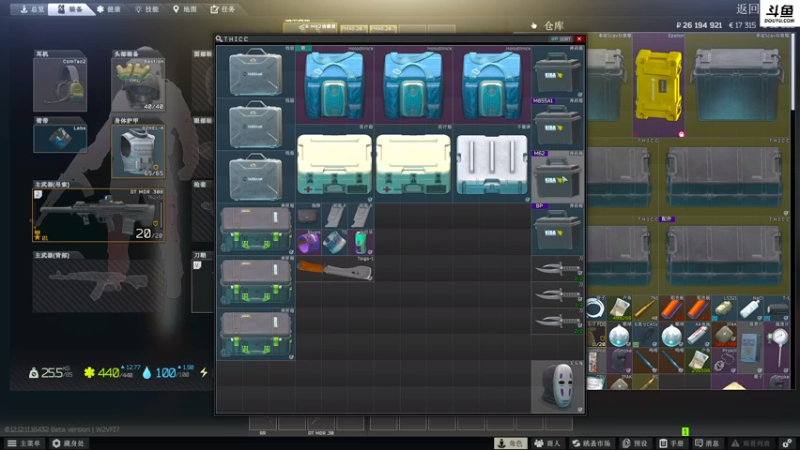Open the 主菜单 main menu
This screenshot has height=450, width=800.
pos(24,443)
